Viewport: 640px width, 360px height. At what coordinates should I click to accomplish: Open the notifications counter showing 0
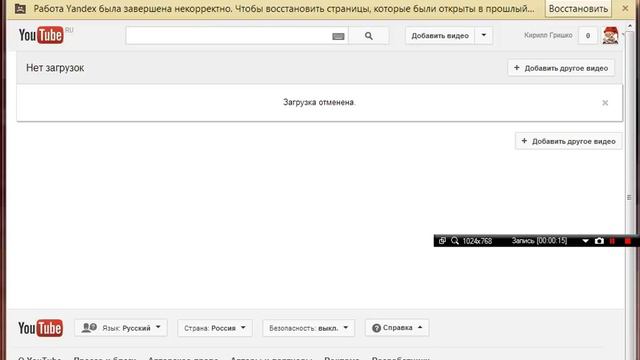click(x=588, y=36)
